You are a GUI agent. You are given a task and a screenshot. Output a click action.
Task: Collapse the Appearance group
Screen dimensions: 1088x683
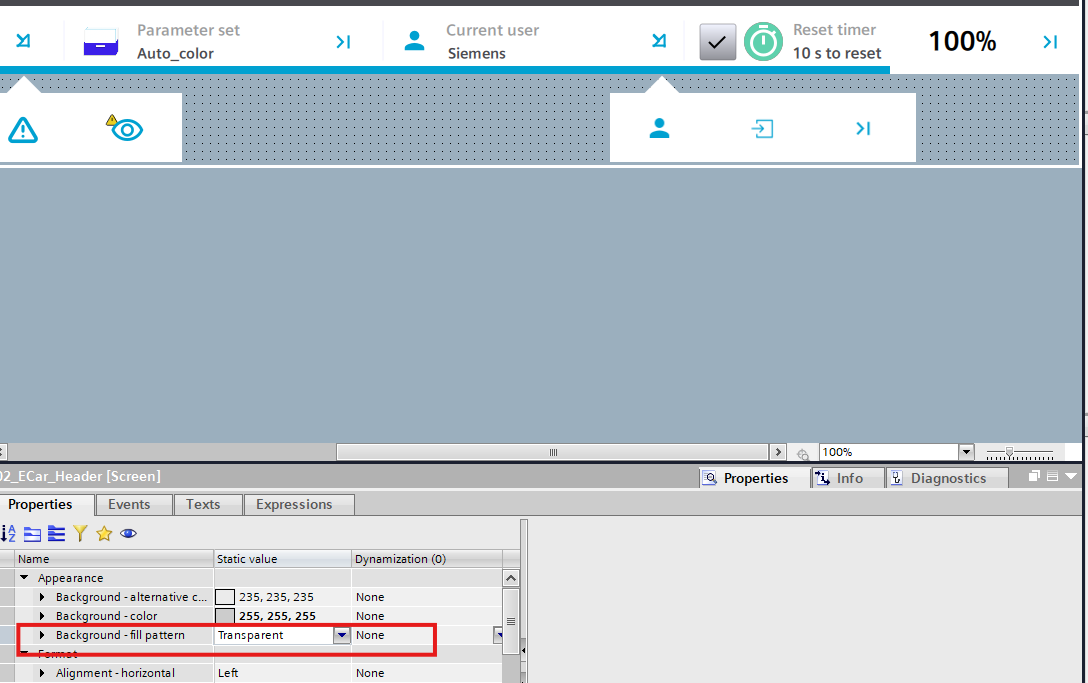[x=24, y=577]
